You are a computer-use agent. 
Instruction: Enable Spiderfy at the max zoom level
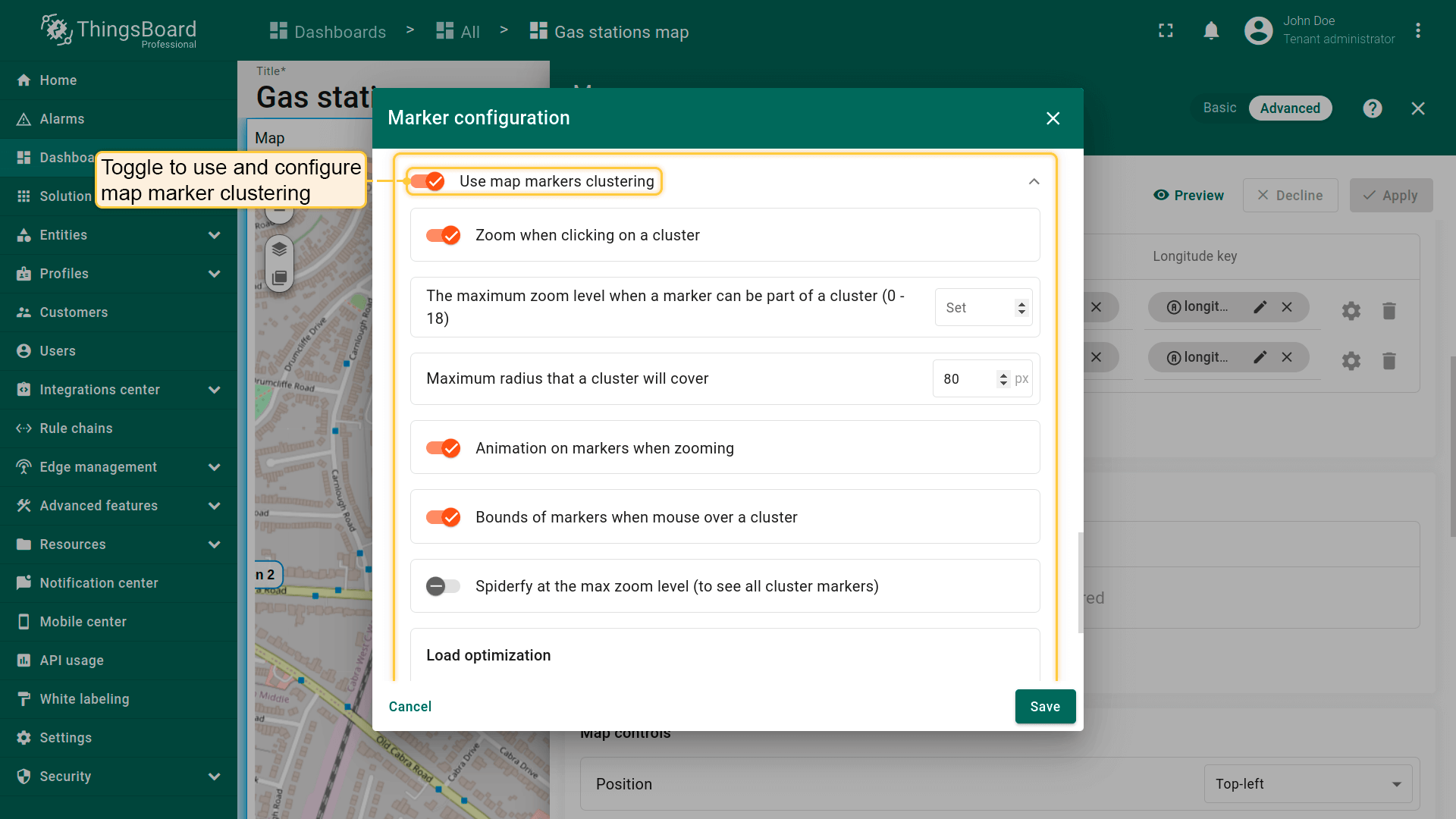coord(443,586)
